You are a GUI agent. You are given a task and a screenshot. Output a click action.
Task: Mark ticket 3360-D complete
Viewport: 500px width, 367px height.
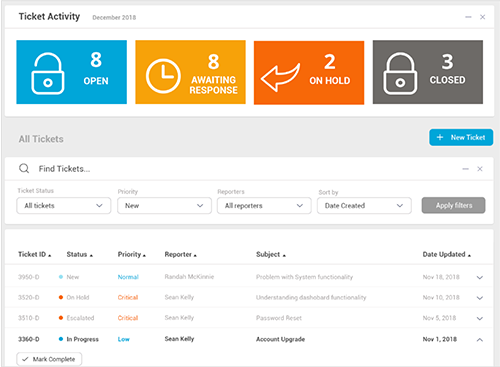pos(49,359)
